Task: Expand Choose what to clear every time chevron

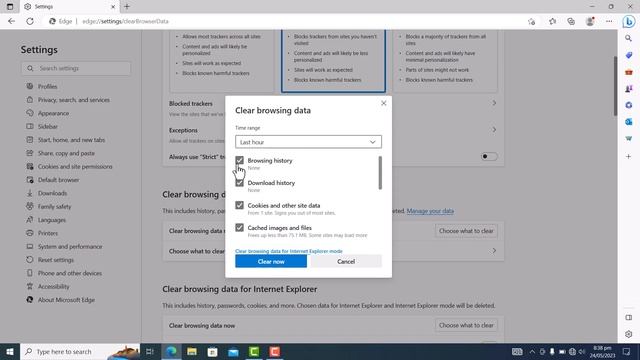Action: coord(494,251)
